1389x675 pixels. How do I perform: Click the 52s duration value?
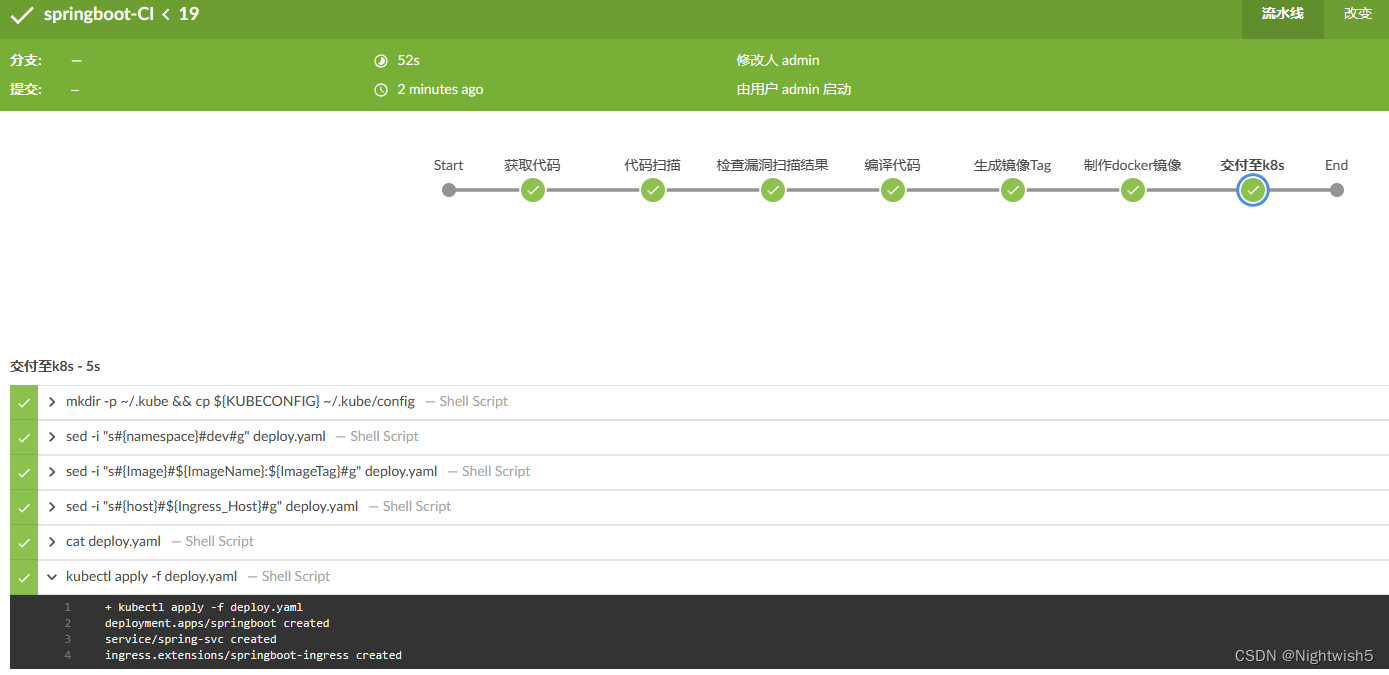coord(408,61)
